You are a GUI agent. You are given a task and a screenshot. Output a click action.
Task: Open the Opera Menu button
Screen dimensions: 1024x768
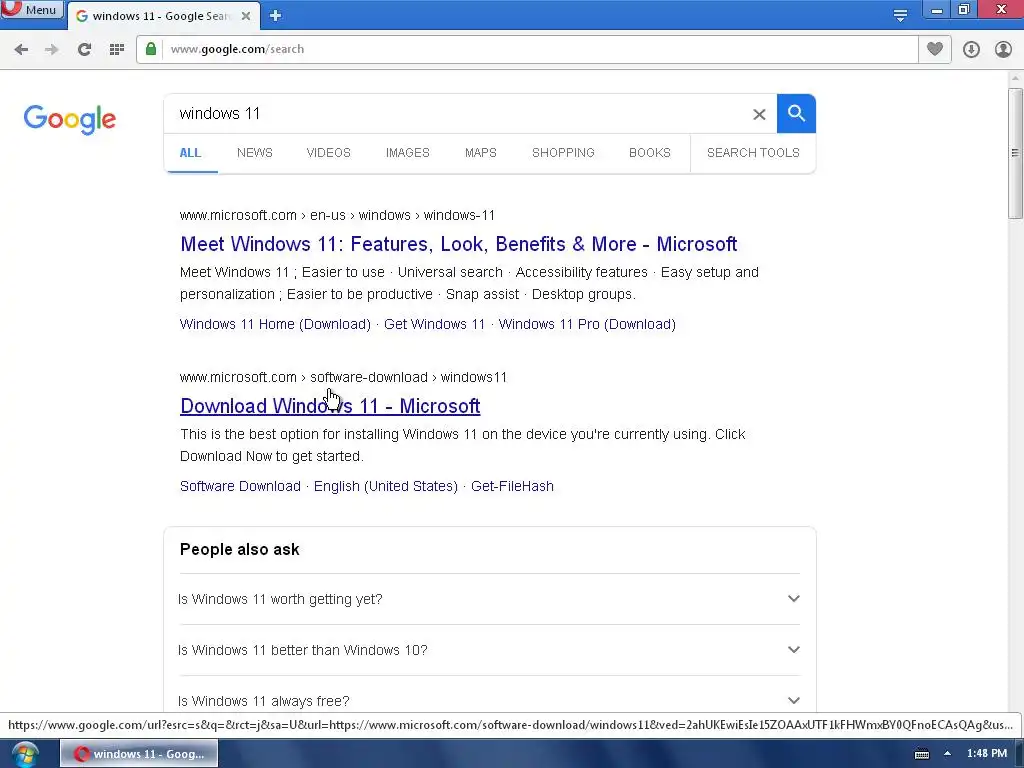tap(31, 10)
